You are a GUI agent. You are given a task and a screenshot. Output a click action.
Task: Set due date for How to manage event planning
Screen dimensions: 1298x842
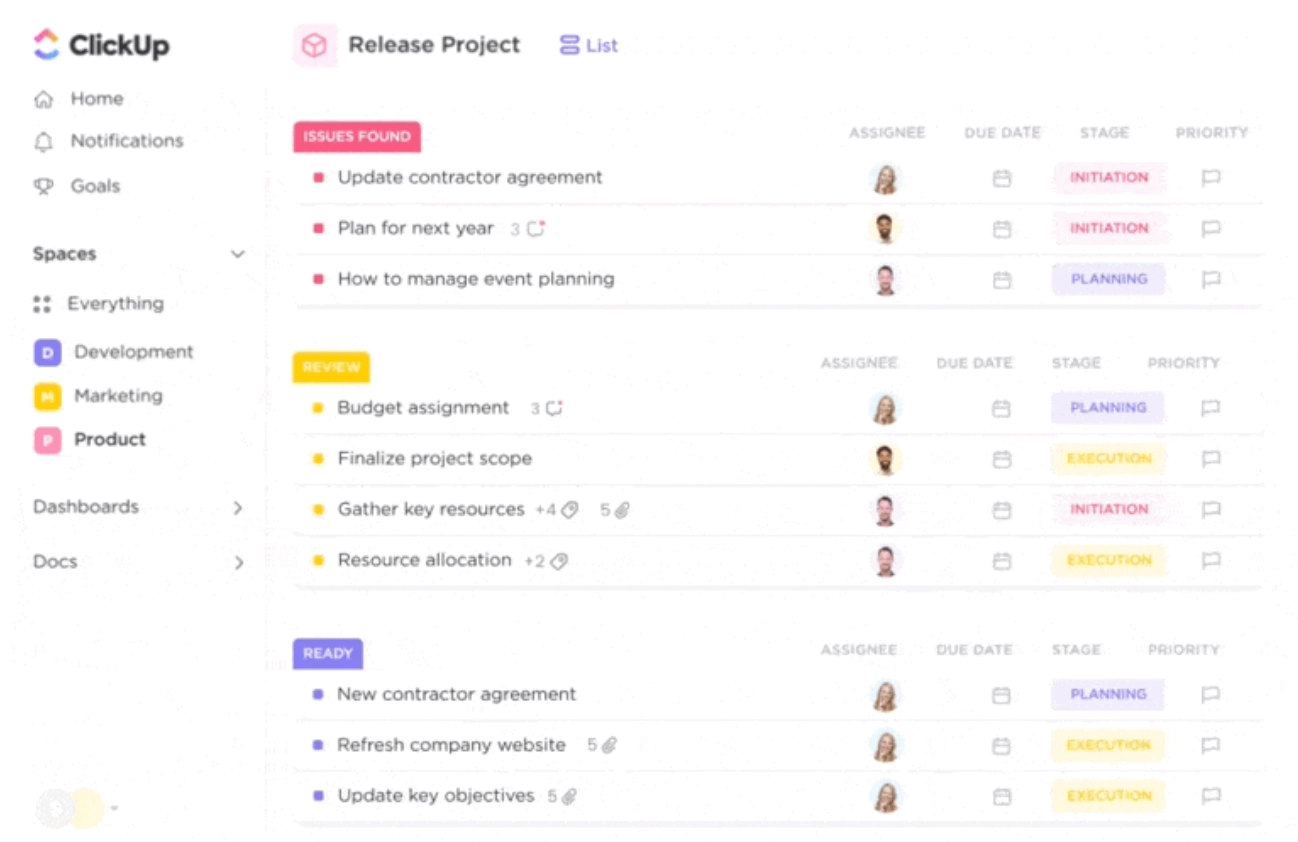click(1002, 280)
